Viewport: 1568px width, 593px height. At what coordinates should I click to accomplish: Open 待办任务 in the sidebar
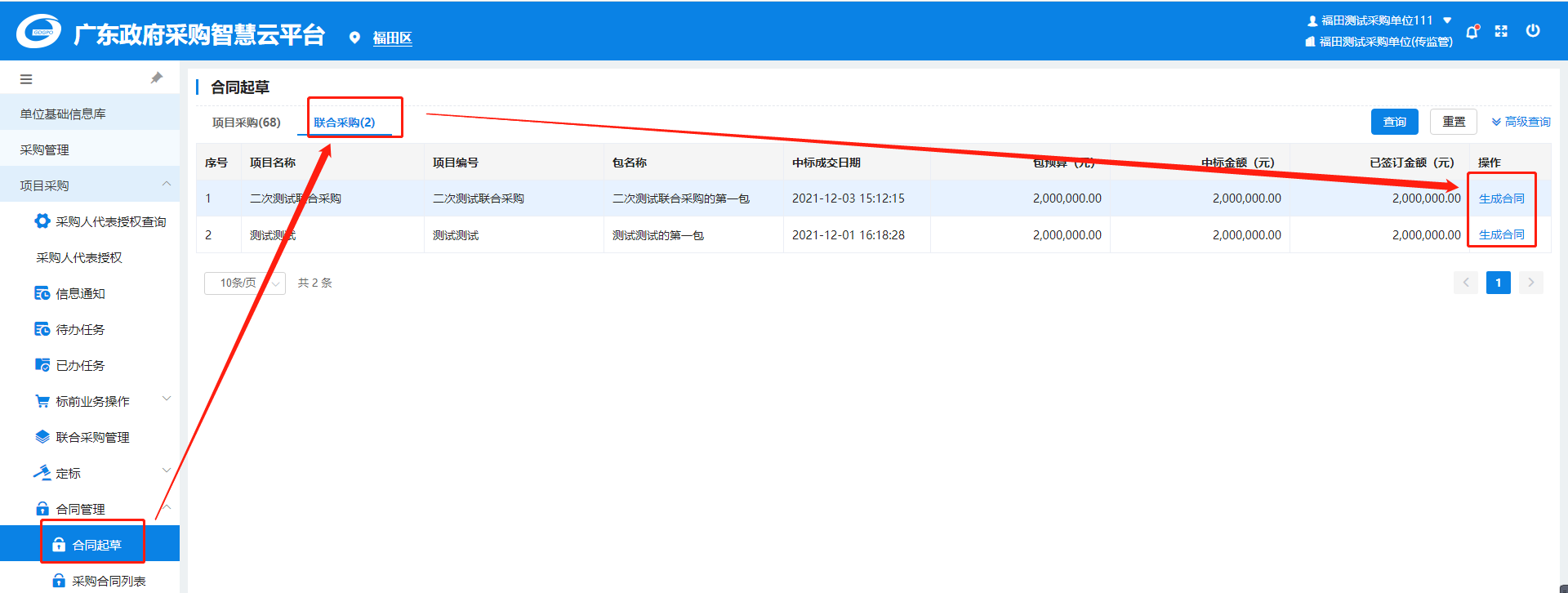[x=80, y=329]
